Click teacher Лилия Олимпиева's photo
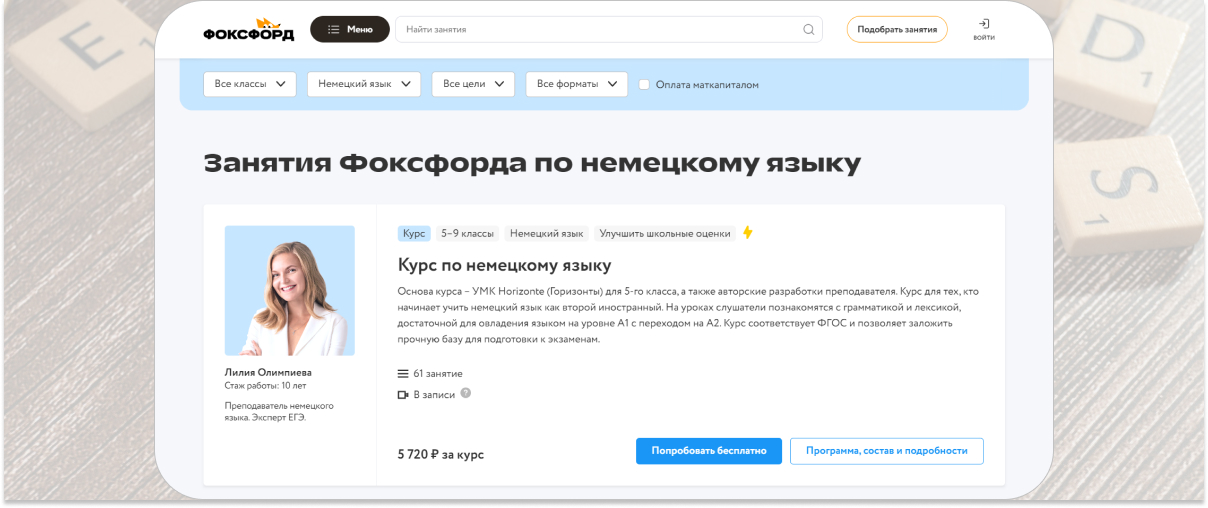Image resolution: width=1208 pixels, height=508 pixels. coord(289,291)
